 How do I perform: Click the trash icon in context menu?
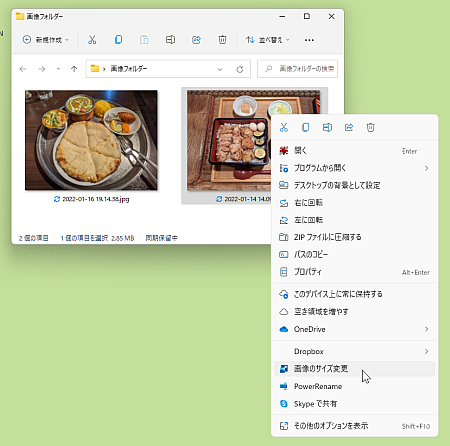point(371,127)
